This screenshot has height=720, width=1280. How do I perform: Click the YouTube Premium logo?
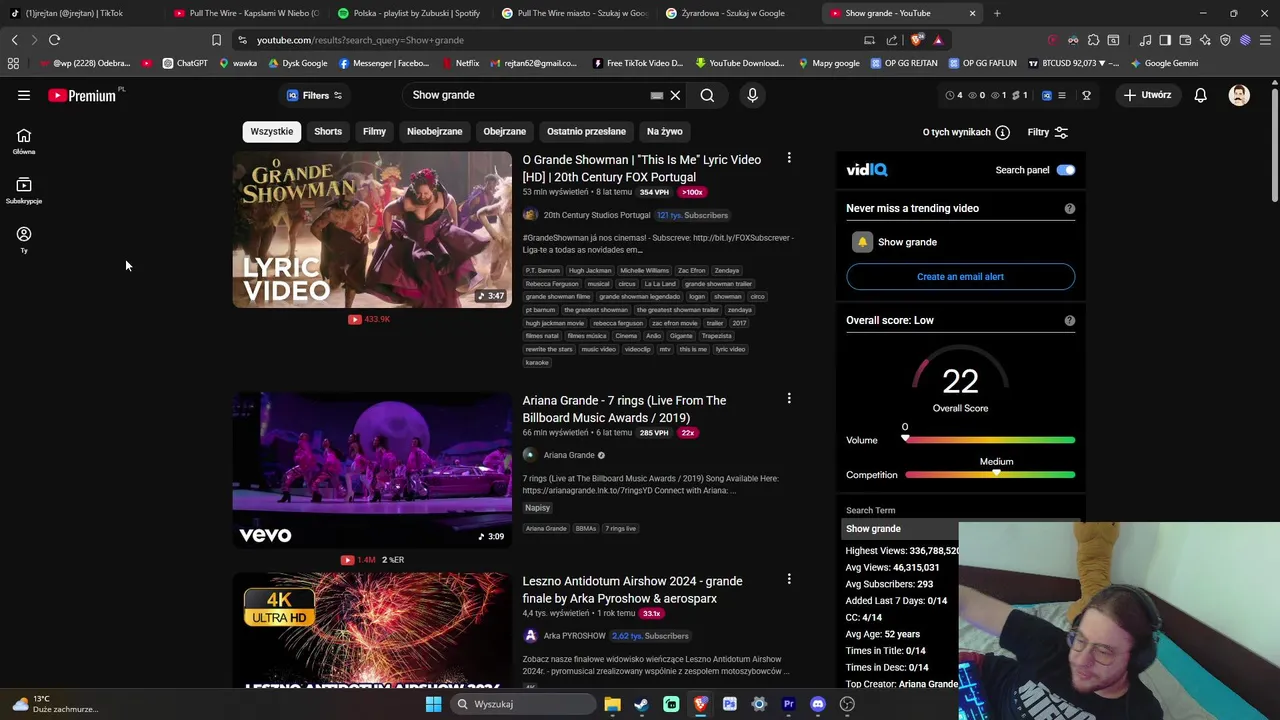(x=84, y=96)
